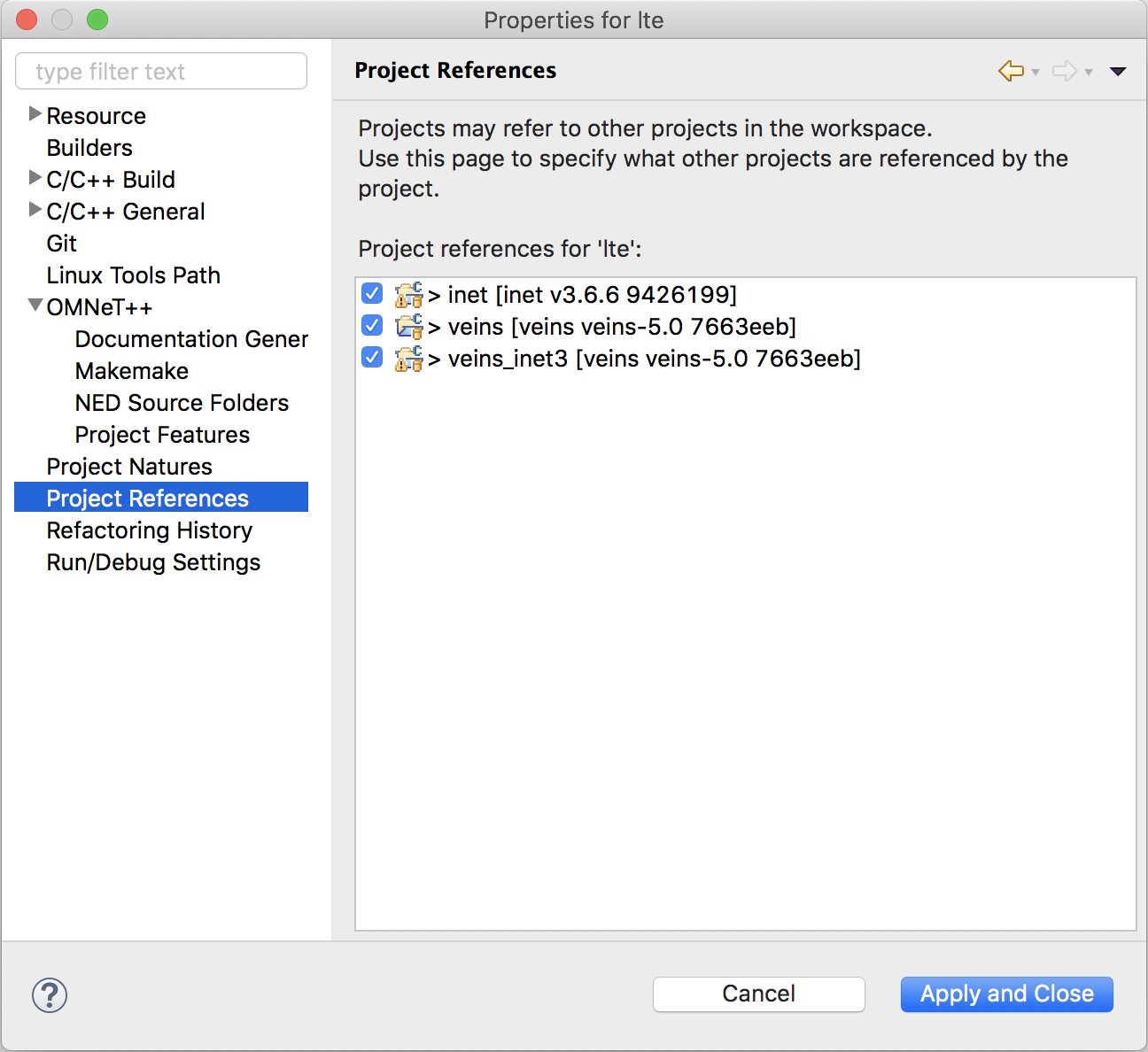
Task: Go to Run/Debug Settings
Action: pyautogui.click(x=153, y=562)
